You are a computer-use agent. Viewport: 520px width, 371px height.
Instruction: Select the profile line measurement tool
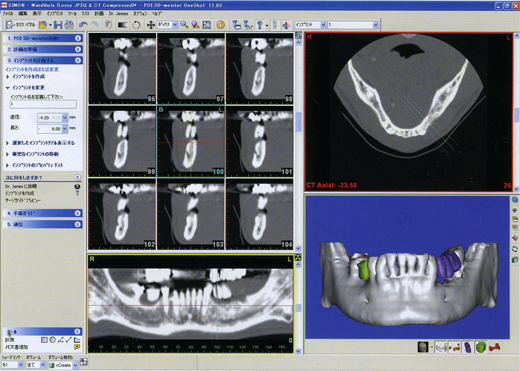click(x=77, y=340)
